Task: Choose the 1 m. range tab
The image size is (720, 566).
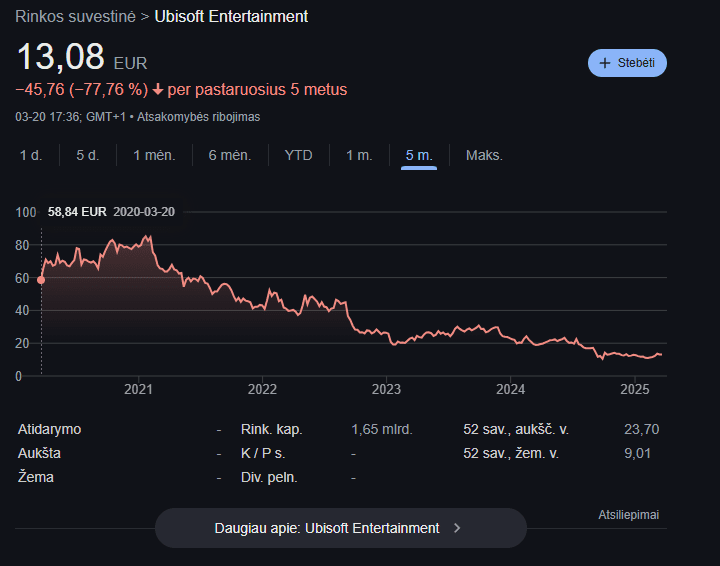Action: coord(359,155)
